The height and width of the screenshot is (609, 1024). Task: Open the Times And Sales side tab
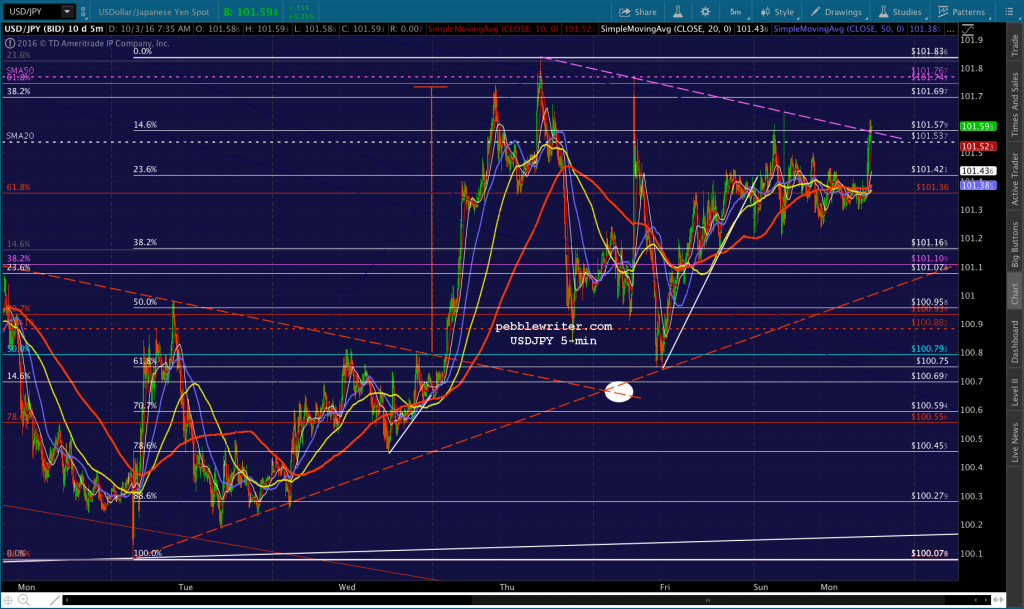pos(1015,104)
